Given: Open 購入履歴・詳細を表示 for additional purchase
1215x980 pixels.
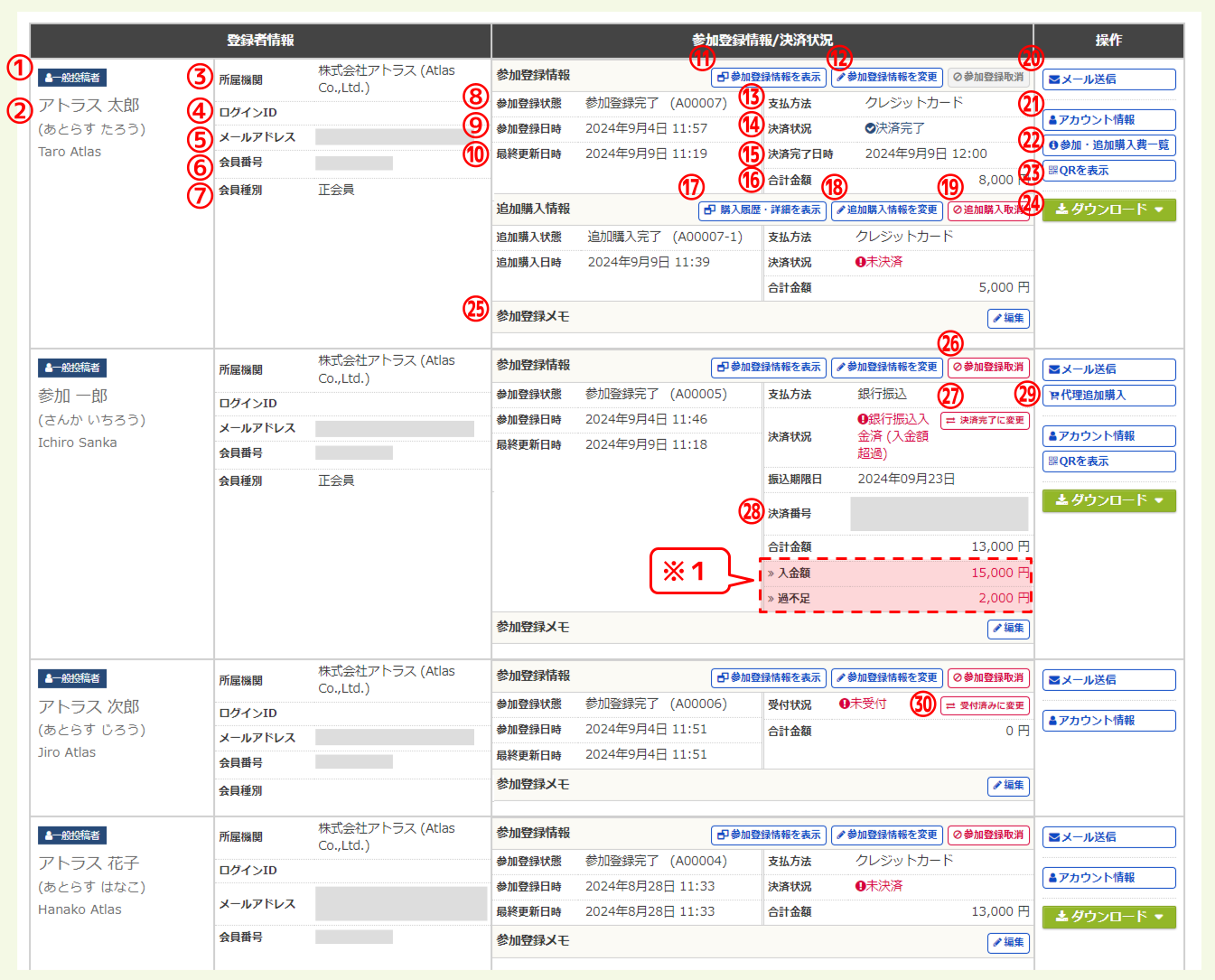Looking at the screenshot, I should [762, 210].
